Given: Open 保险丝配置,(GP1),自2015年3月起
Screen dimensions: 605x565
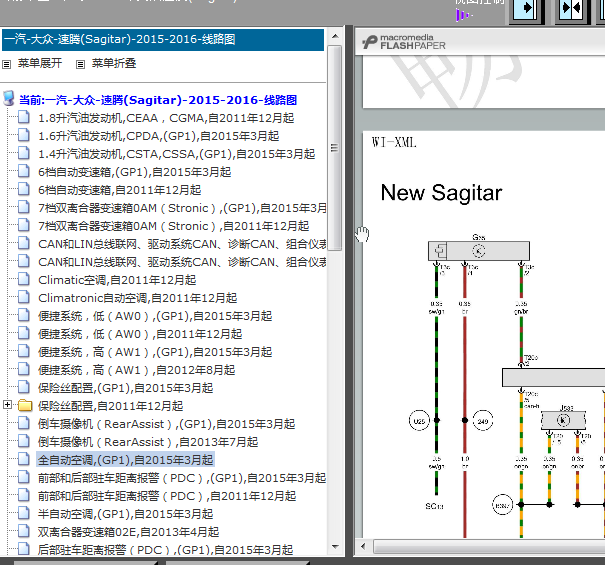Looking at the screenshot, I should tap(125, 388).
